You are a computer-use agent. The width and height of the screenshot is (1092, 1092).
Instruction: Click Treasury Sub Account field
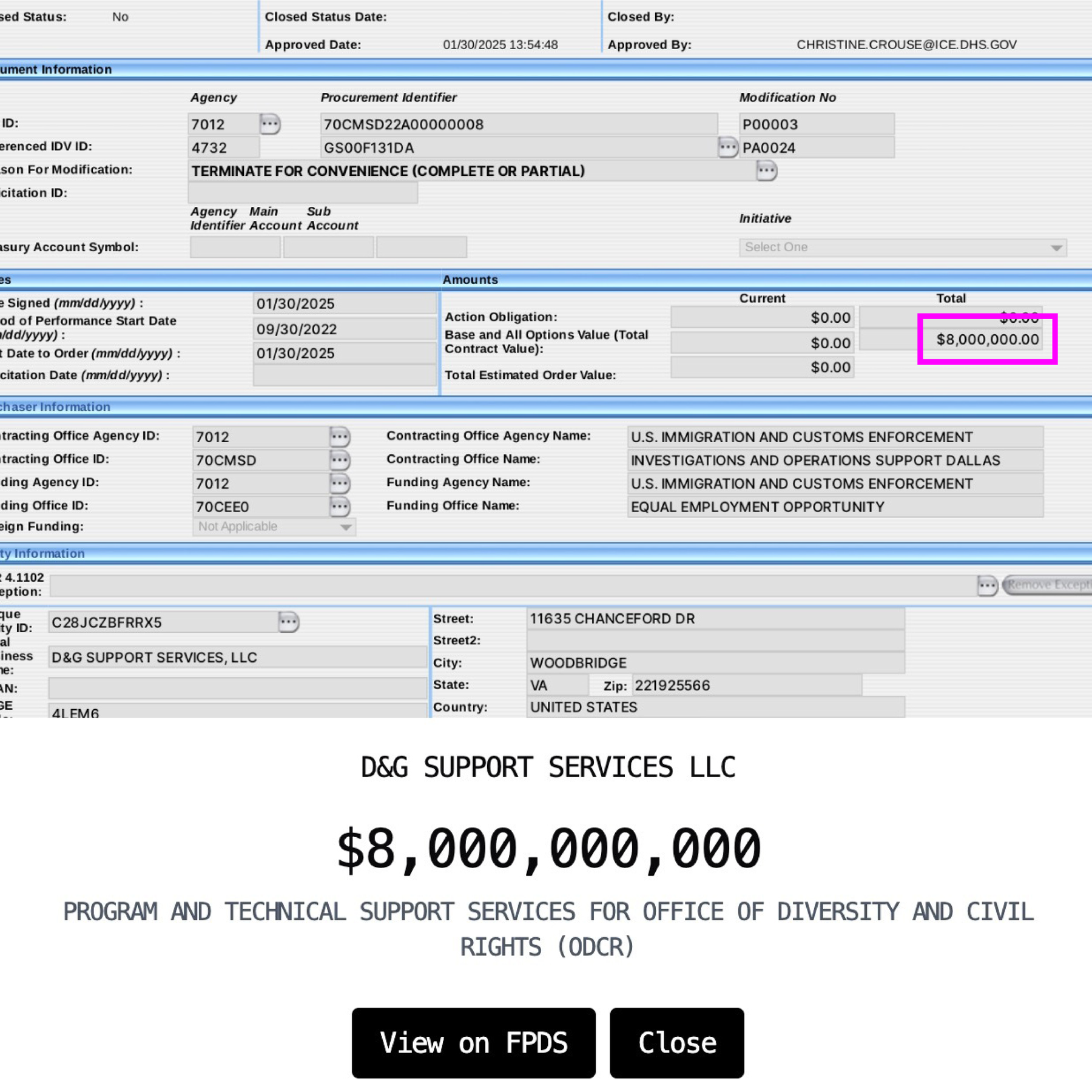pos(421,248)
